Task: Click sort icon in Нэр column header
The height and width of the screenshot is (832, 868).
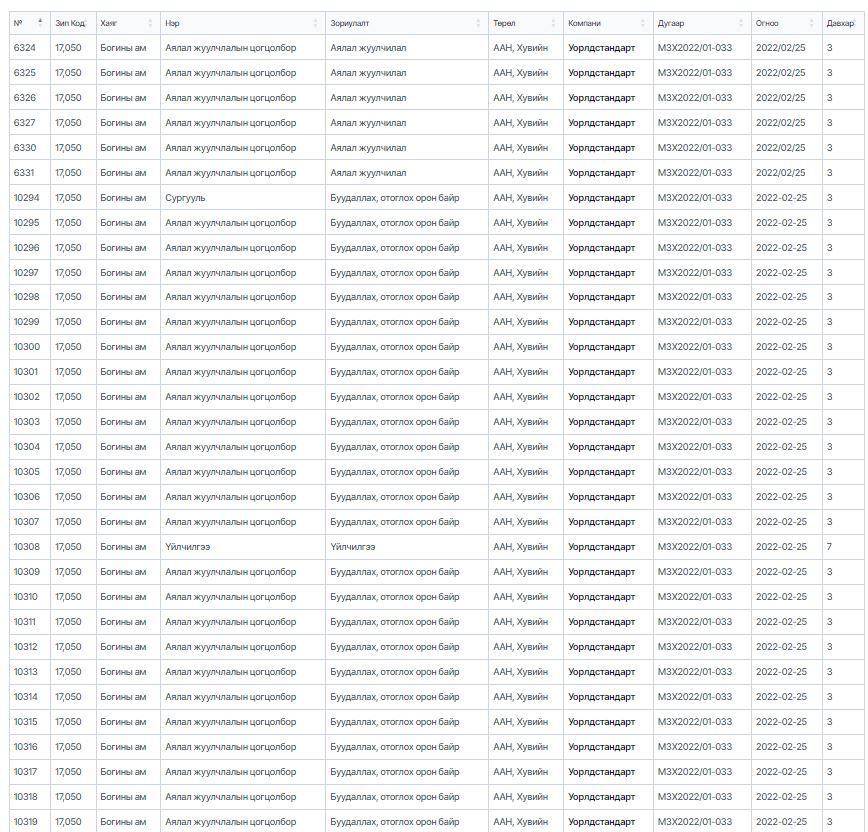Action: 315,23
